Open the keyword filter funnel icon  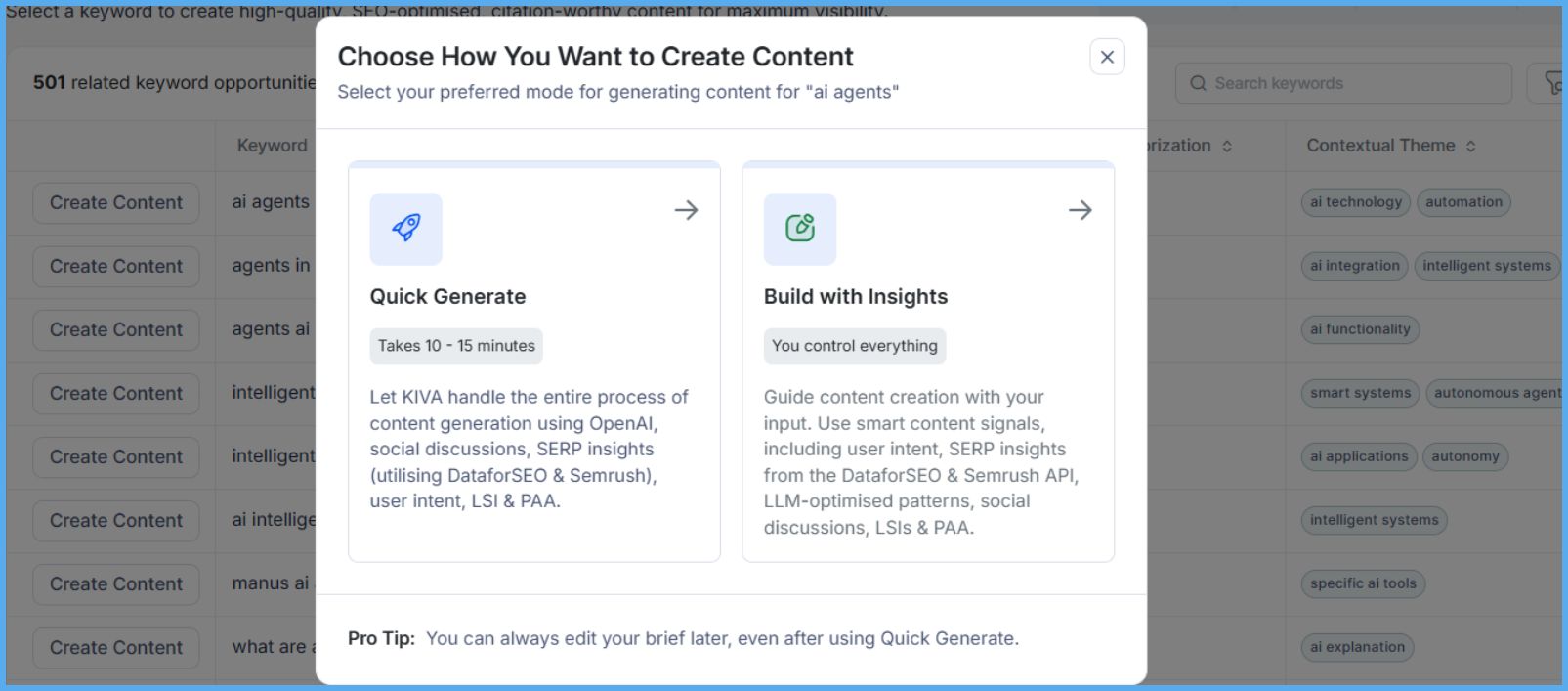pyautogui.click(x=1555, y=83)
